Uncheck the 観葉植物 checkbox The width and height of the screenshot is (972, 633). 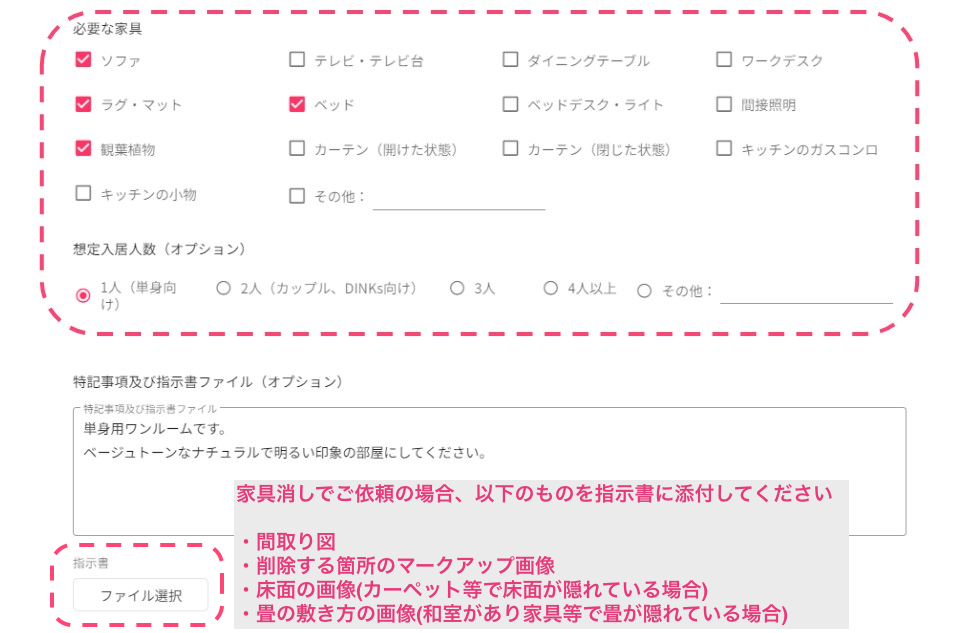pos(83,149)
